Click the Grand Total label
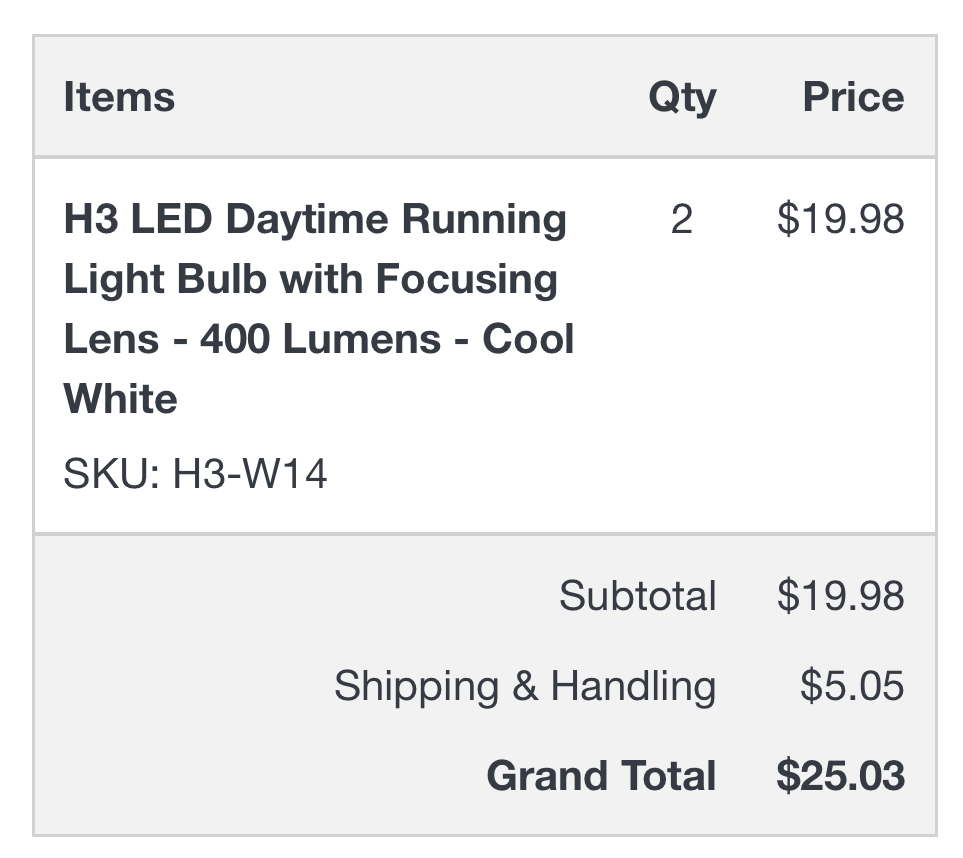Viewport: 963px width, 858px height. tap(601, 776)
